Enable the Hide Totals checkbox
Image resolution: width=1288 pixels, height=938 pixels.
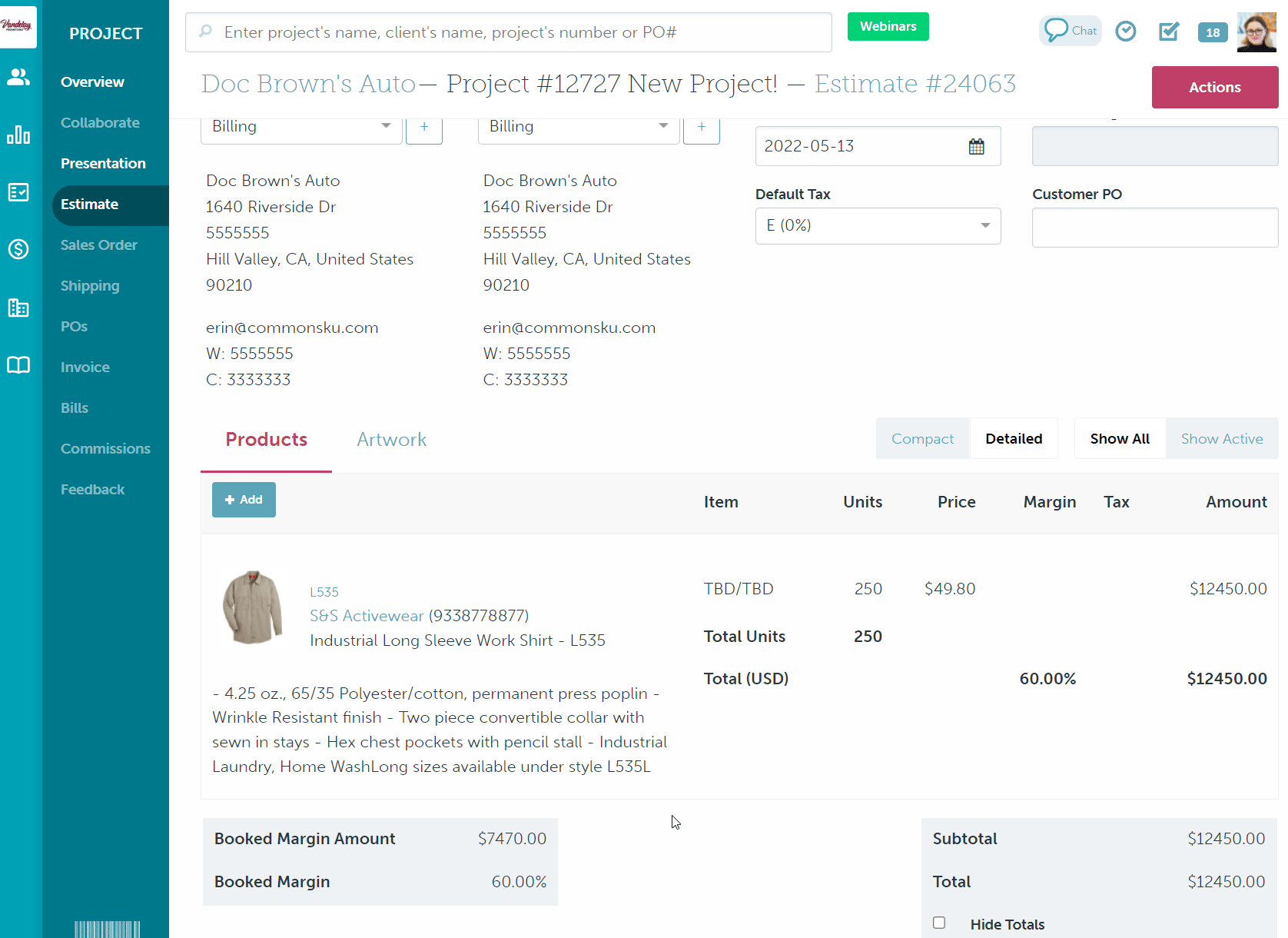tap(939, 923)
